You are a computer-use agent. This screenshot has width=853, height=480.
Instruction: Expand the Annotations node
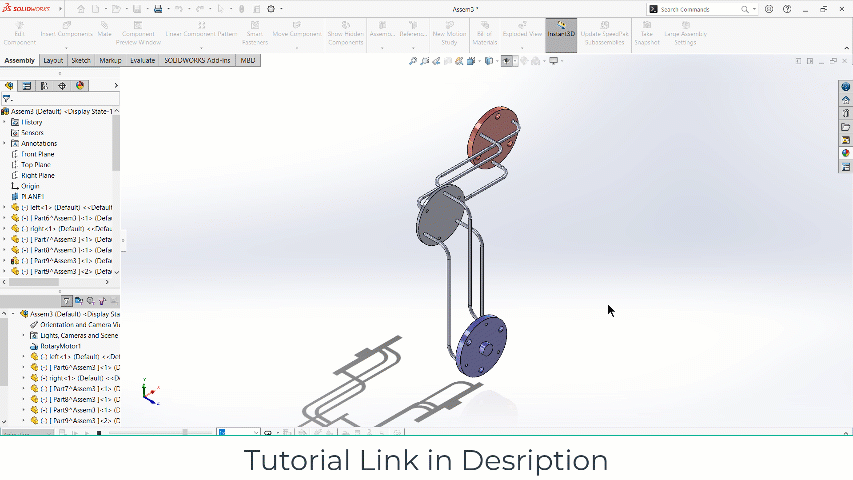(x=5, y=144)
